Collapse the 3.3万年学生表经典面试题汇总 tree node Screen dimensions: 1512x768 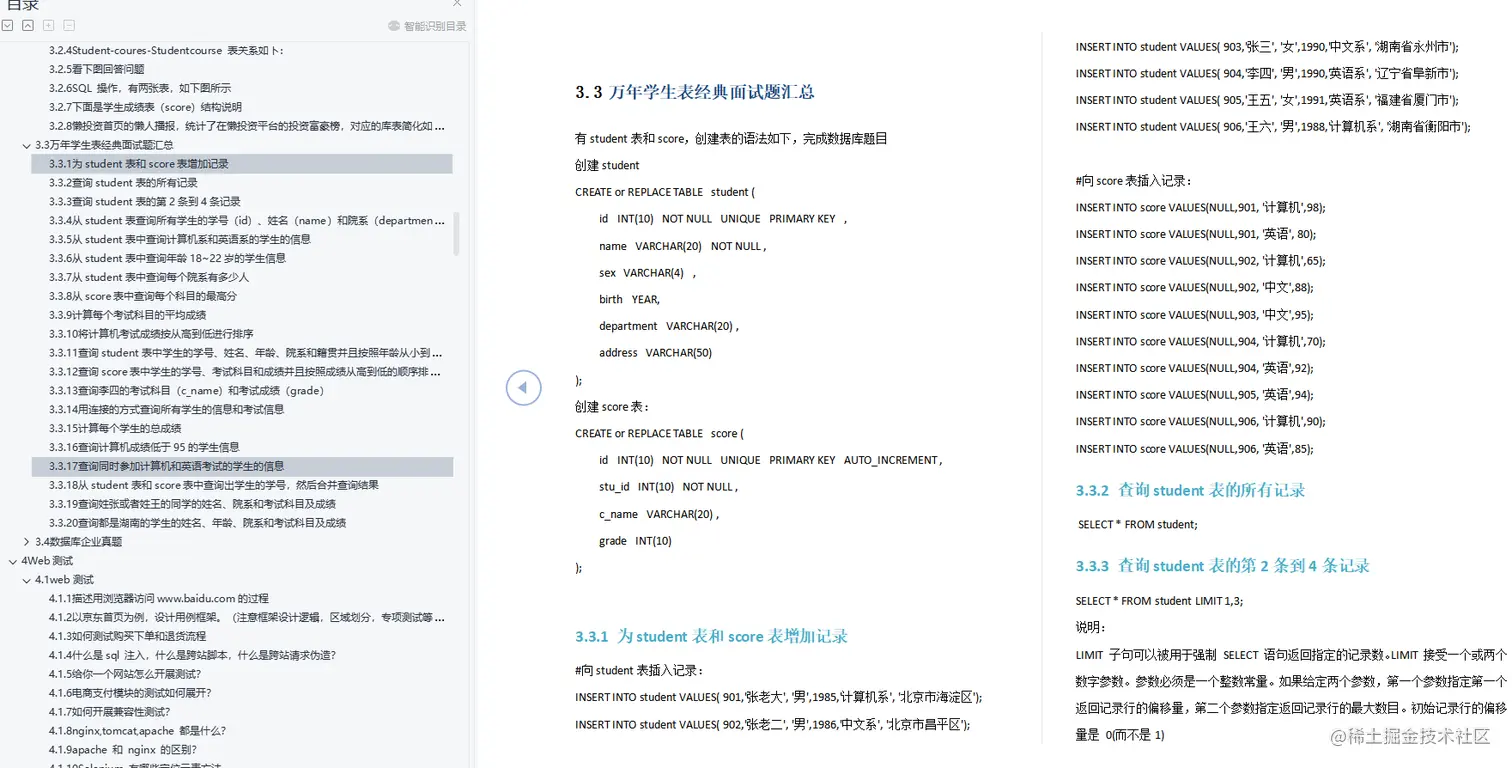tap(27, 145)
